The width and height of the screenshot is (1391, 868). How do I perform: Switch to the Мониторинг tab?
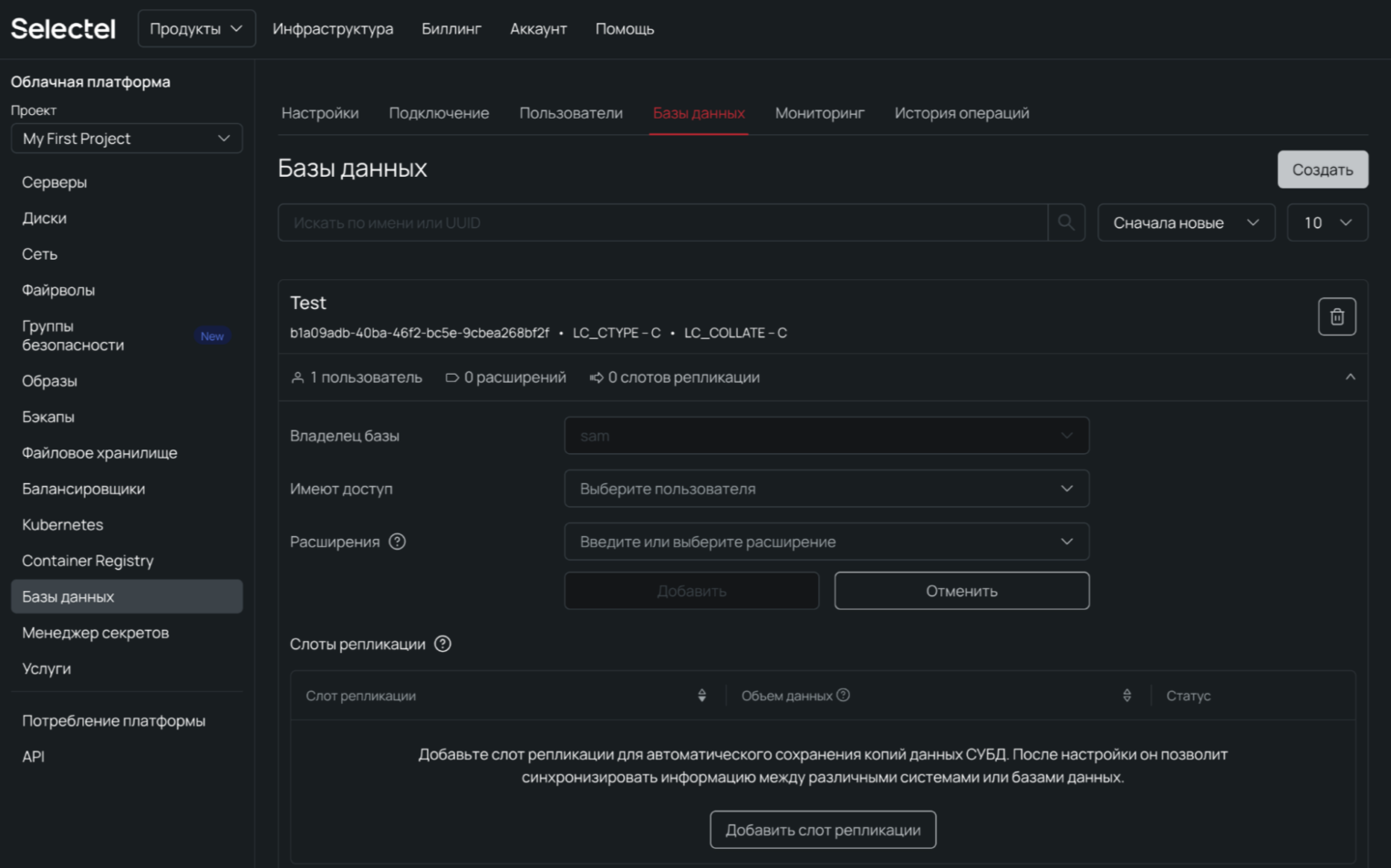pyautogui.click(x=819, y=113)
